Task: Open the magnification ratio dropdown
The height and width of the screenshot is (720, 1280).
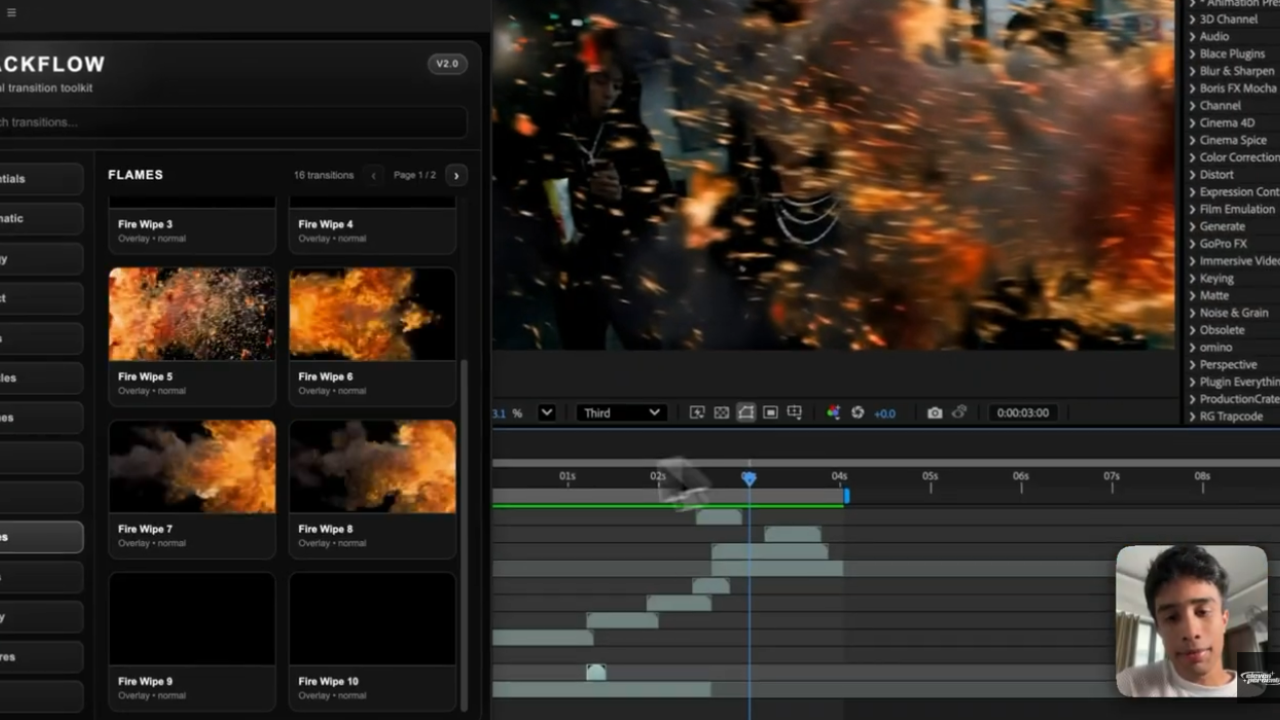Action: pyautogui.click(x=547, y=412)
